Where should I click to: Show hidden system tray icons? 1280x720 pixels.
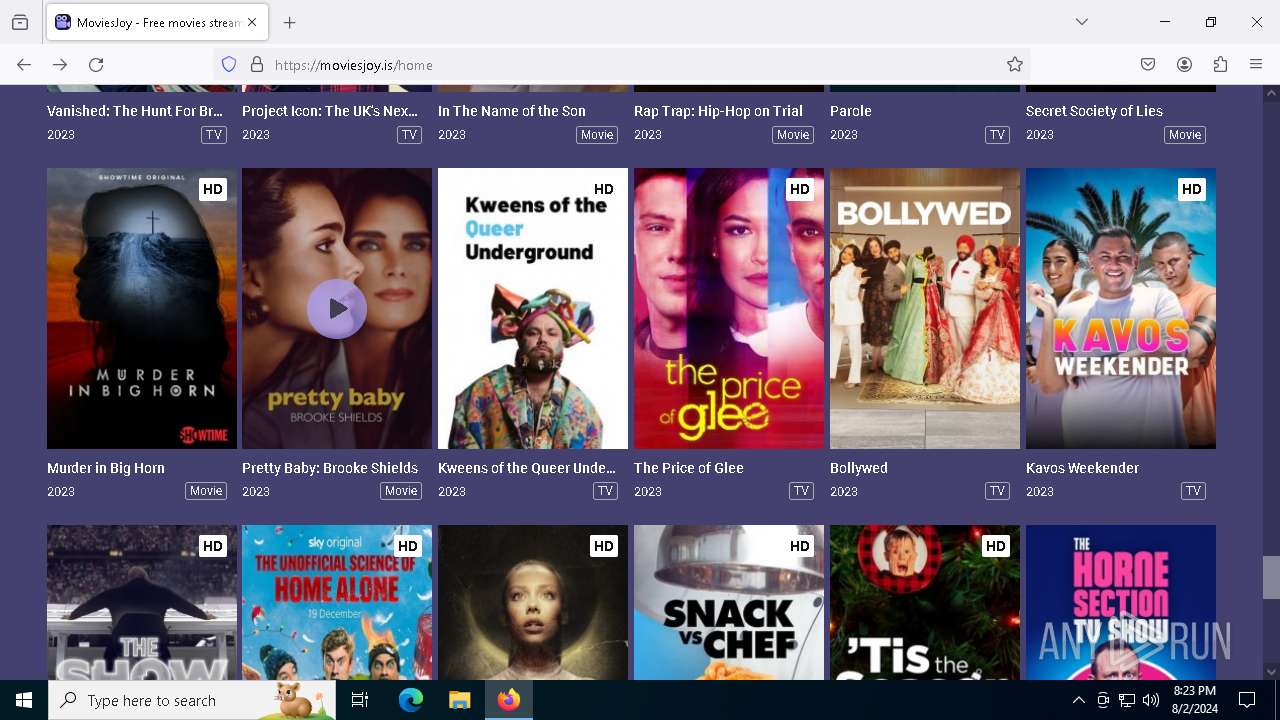[x=1078, y=701]
